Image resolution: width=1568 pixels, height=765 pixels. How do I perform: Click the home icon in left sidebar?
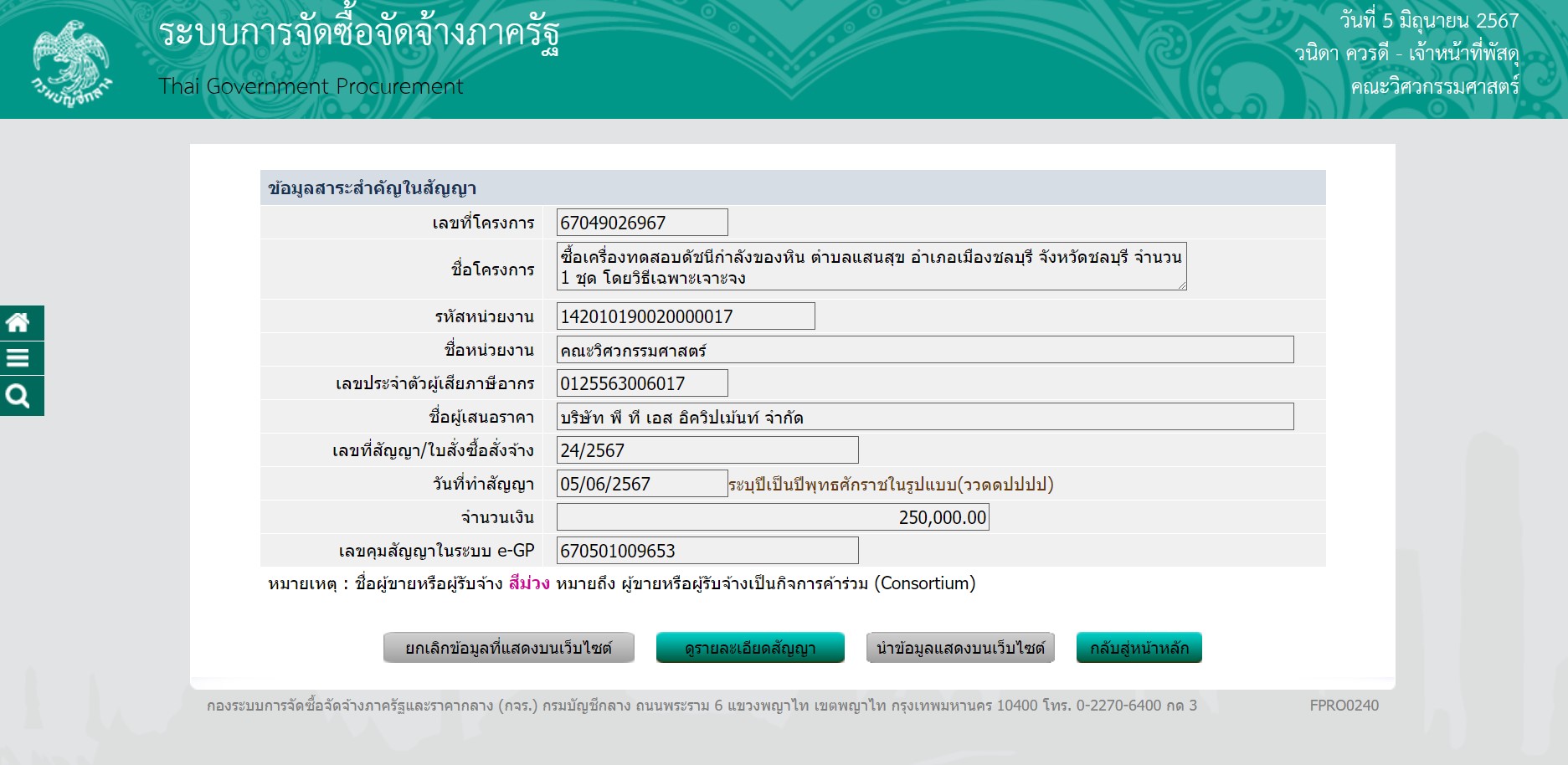(18, 323)
